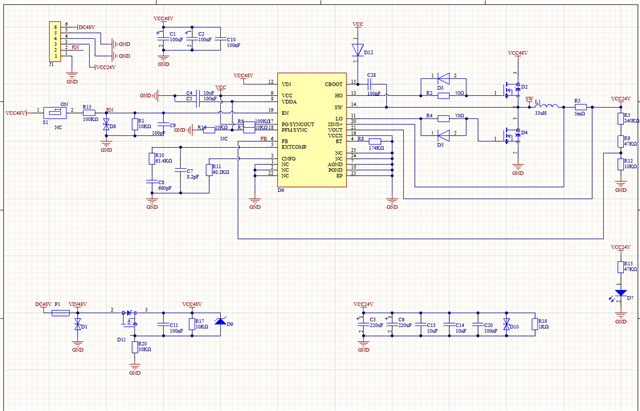Click the EXTCOMP pin label on D6
Image resolution: width=640 pixels, height=411 pixels.
click(x=294, y=146)
